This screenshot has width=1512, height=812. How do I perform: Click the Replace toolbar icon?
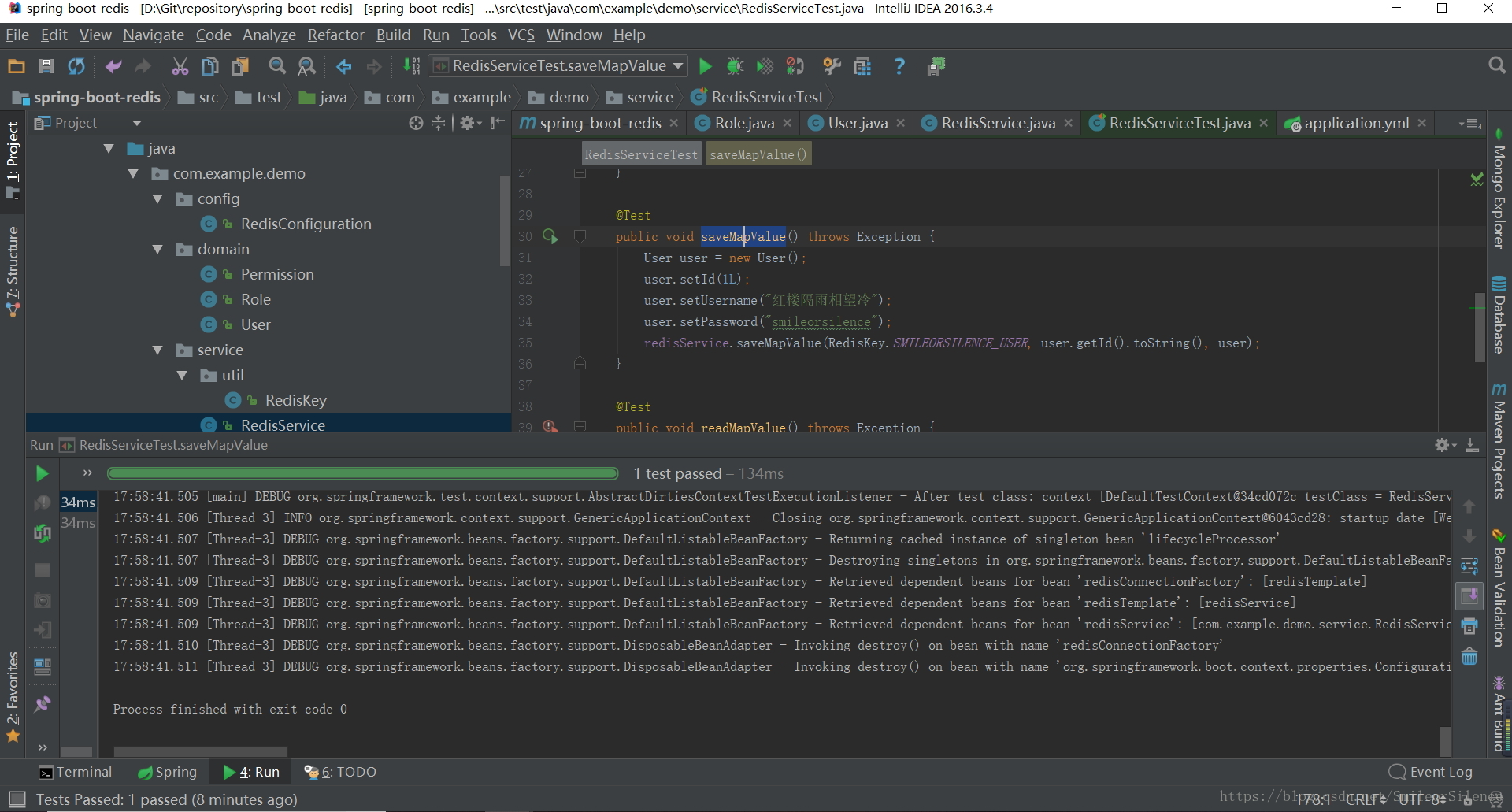tap(307, 66)
